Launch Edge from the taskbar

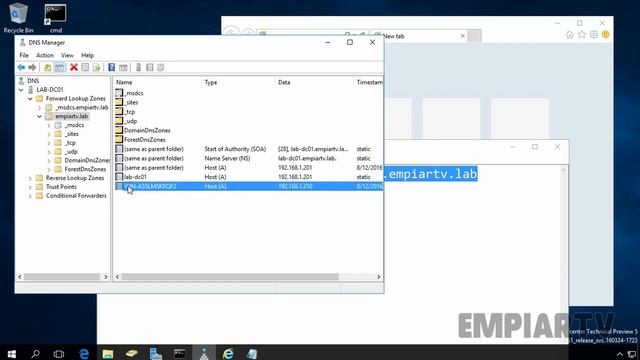click(84, 353)
